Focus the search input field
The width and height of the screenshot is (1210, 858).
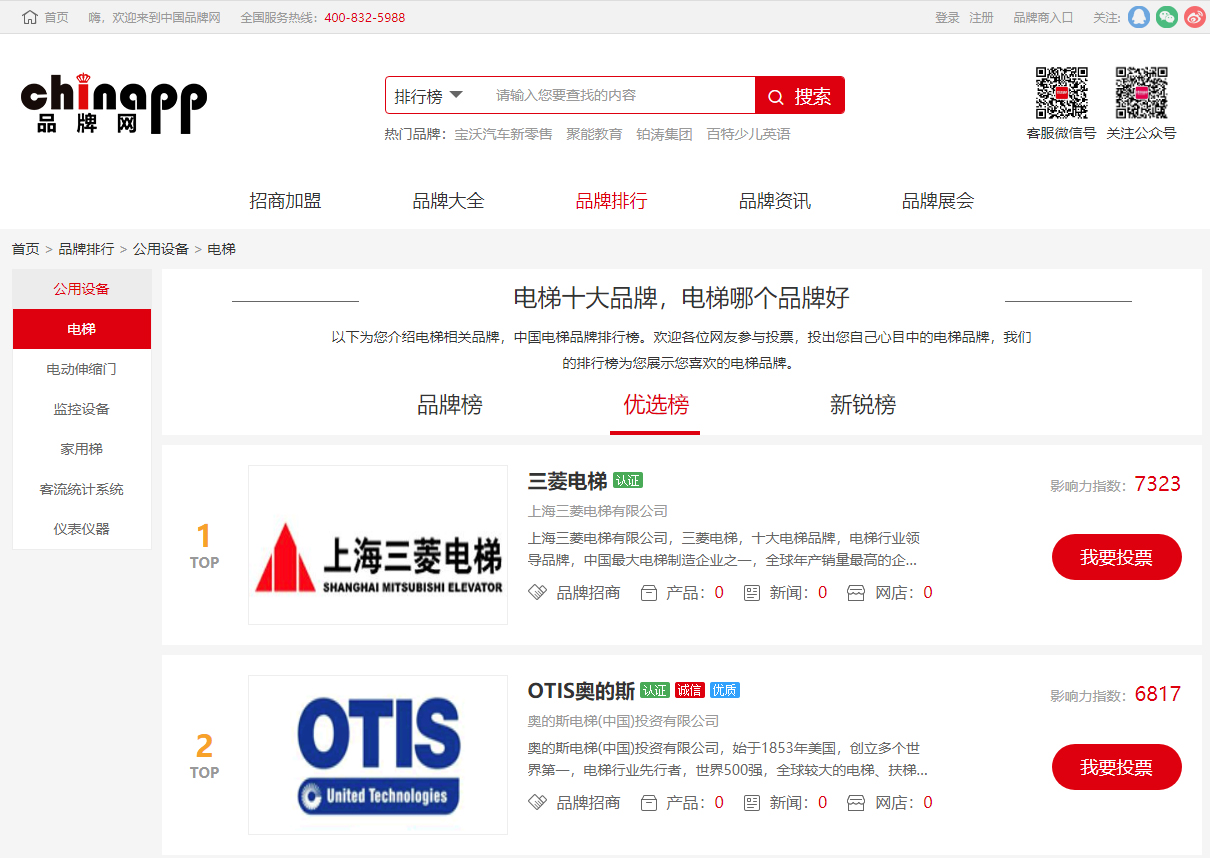pos(620,95)
